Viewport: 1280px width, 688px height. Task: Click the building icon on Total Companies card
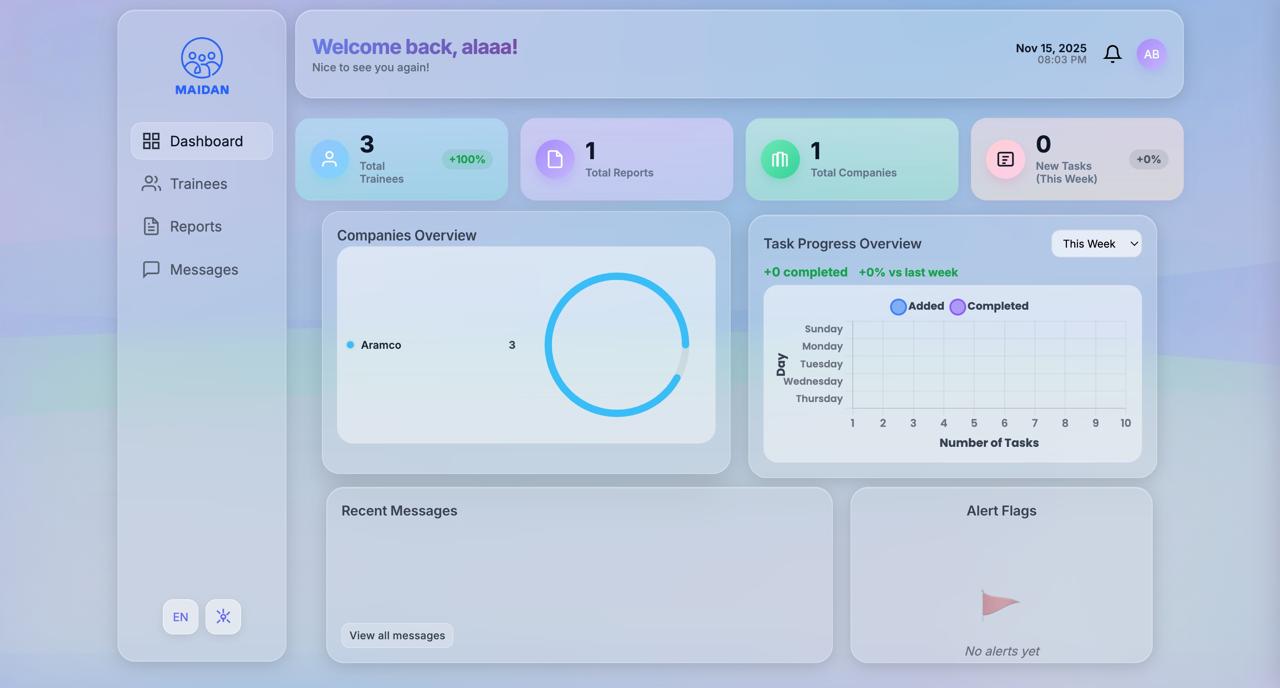click(x=779, y=158)
